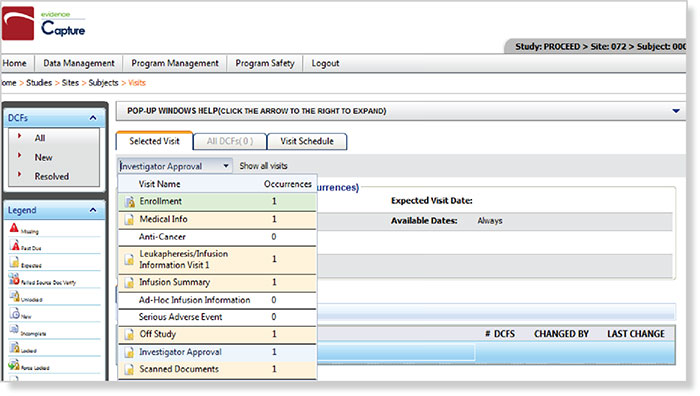Select the Ad-Hoc Infusion Information visit
700x396 pixels.
click(x=217, y=300)
